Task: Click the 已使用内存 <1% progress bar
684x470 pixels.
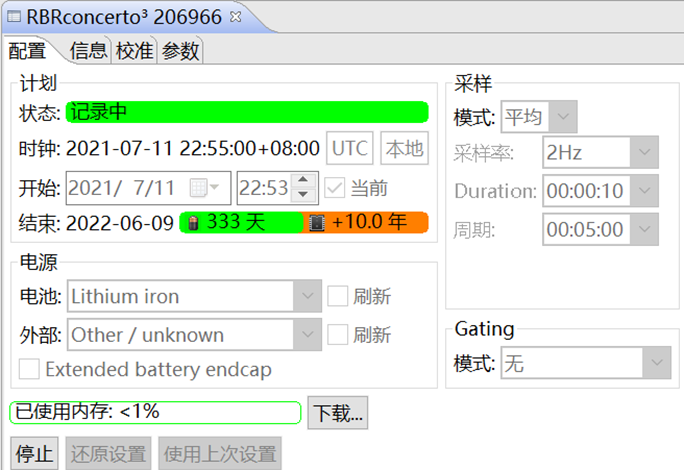Action: click(x=155, y=412)
